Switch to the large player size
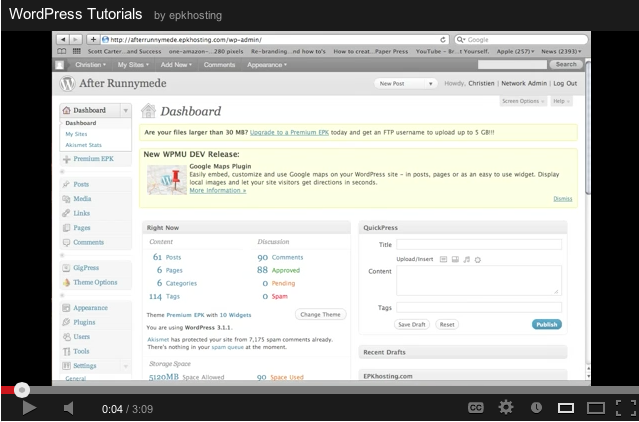This screenshot has height=422, width=639. pyautogui.click(x=595, y=407)
